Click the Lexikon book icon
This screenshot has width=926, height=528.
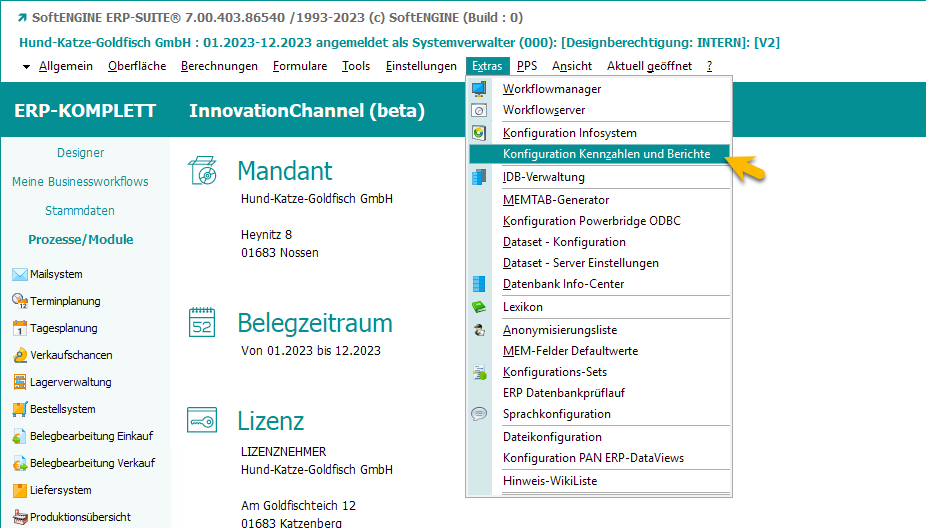pos(479,307)
